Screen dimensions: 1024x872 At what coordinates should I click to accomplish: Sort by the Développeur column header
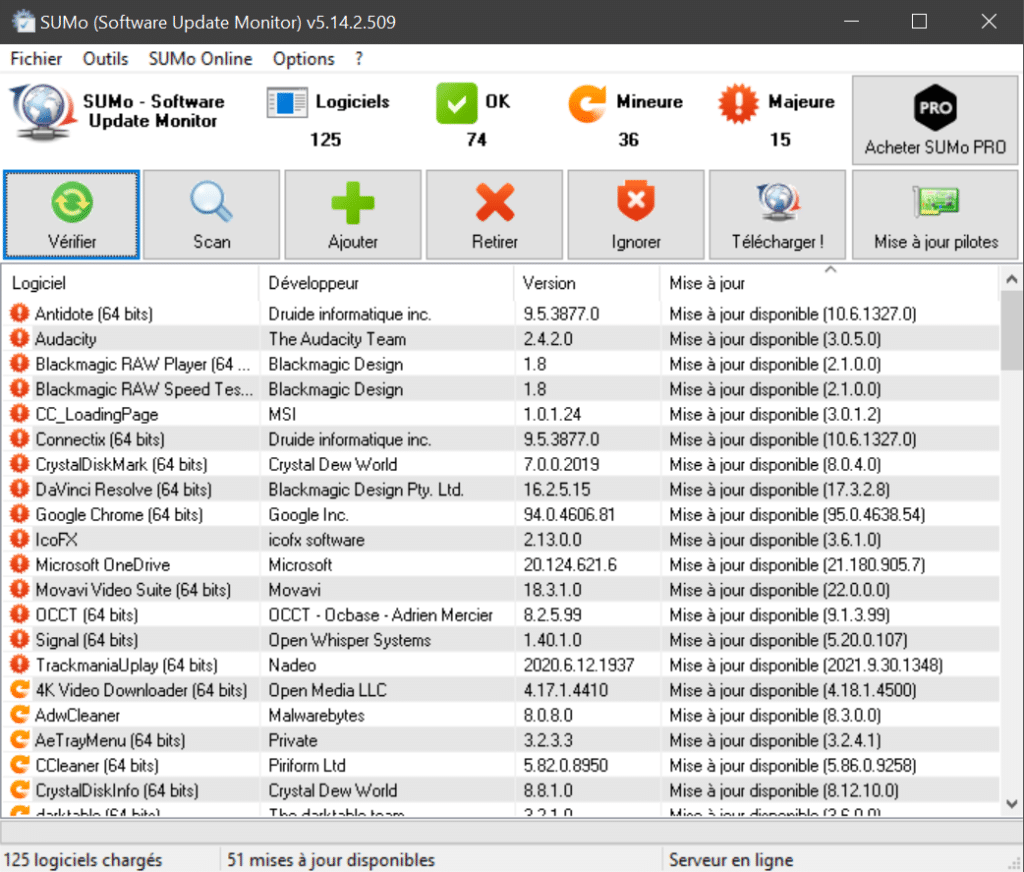tap(387, 283)
